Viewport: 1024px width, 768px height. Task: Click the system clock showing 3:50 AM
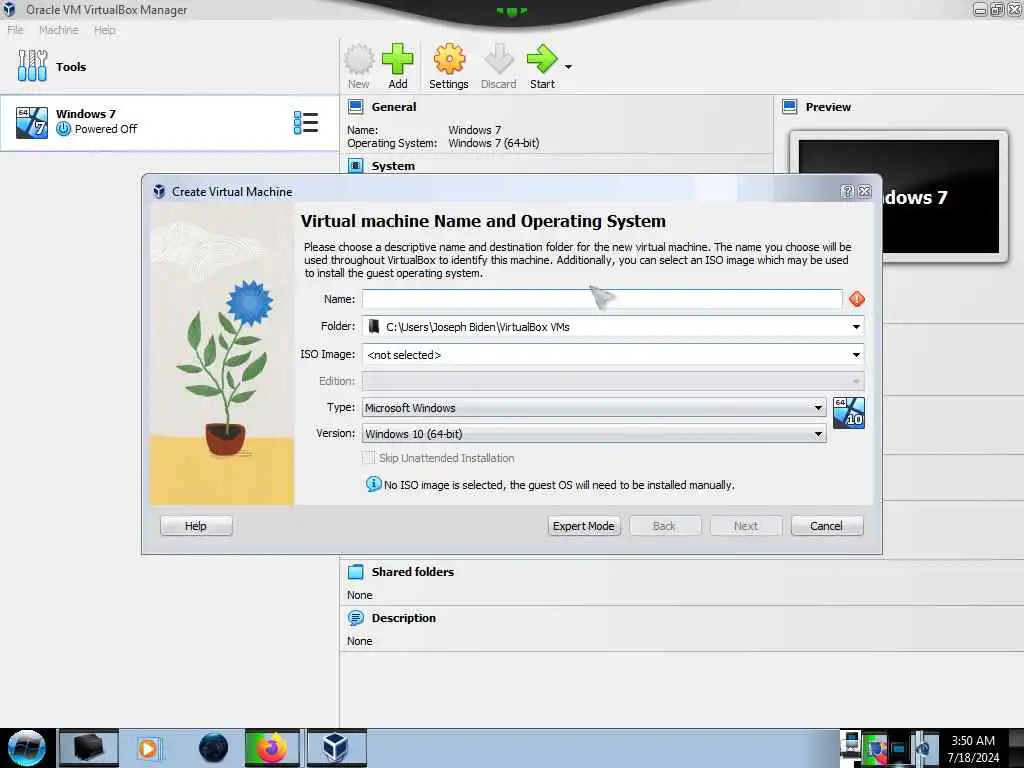[973, 749]
